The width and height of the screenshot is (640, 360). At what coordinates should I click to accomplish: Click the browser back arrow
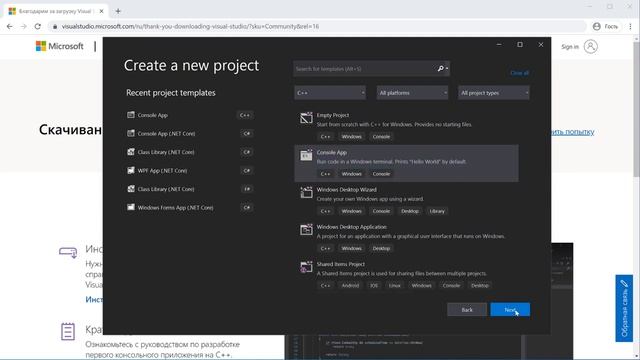tap(10, 26)
